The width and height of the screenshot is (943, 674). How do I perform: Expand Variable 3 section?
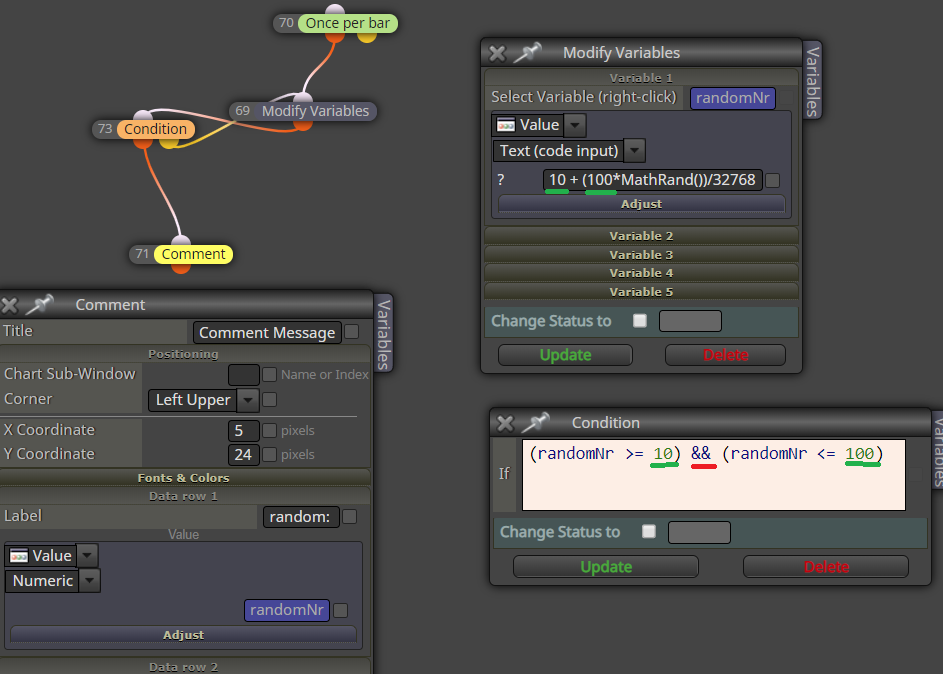641,255
